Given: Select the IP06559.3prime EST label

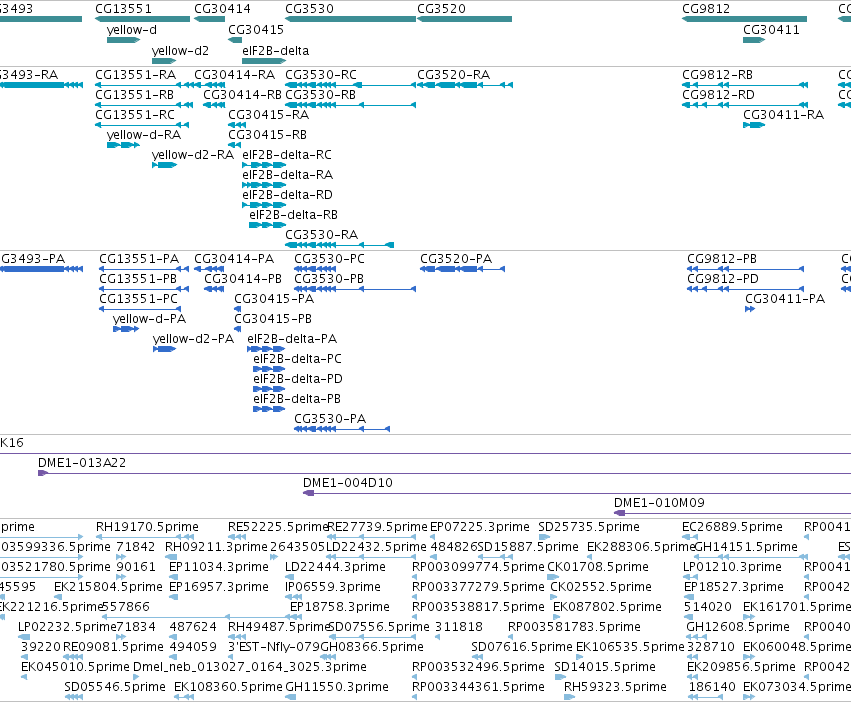Looking at the screenshot, I should [333, 587].
